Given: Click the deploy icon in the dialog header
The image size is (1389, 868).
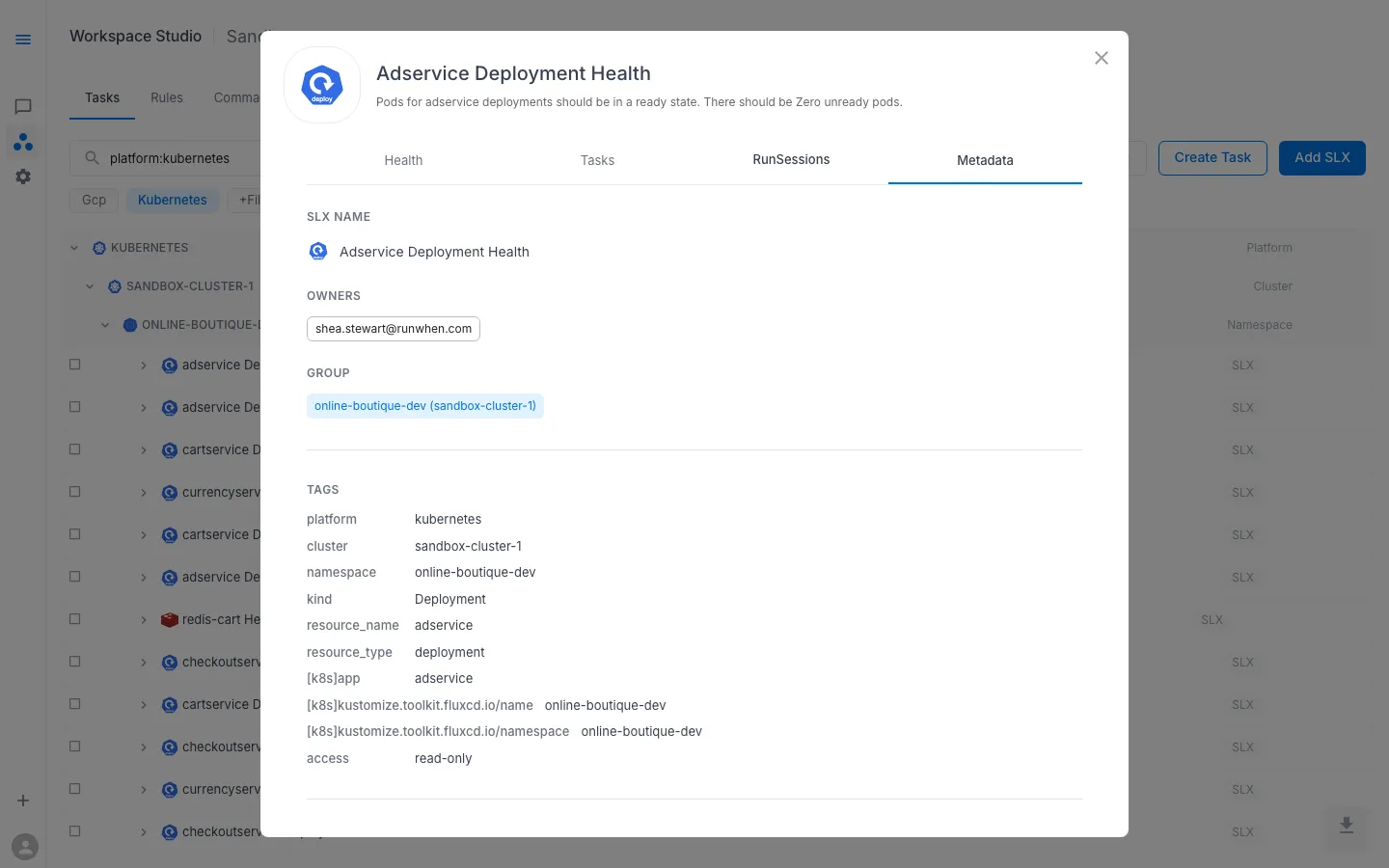Looking at the screenshot, I should point(322,85).
